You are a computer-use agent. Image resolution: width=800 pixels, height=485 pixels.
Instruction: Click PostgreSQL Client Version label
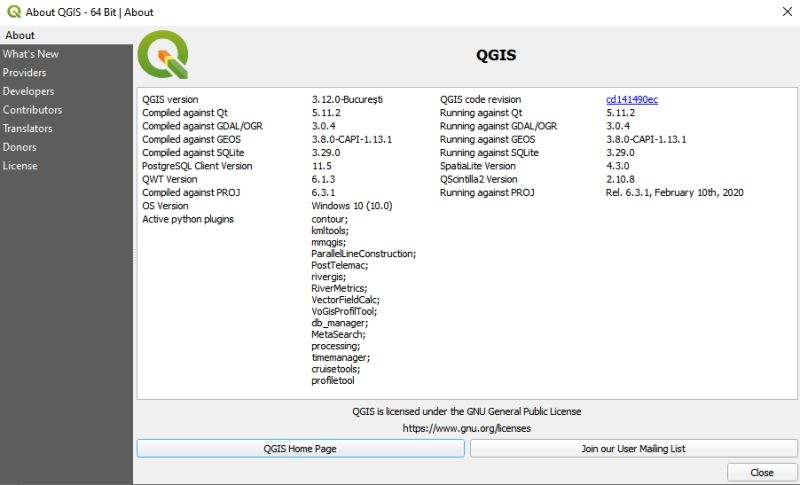pyautogui.click(x=197, y=166)
